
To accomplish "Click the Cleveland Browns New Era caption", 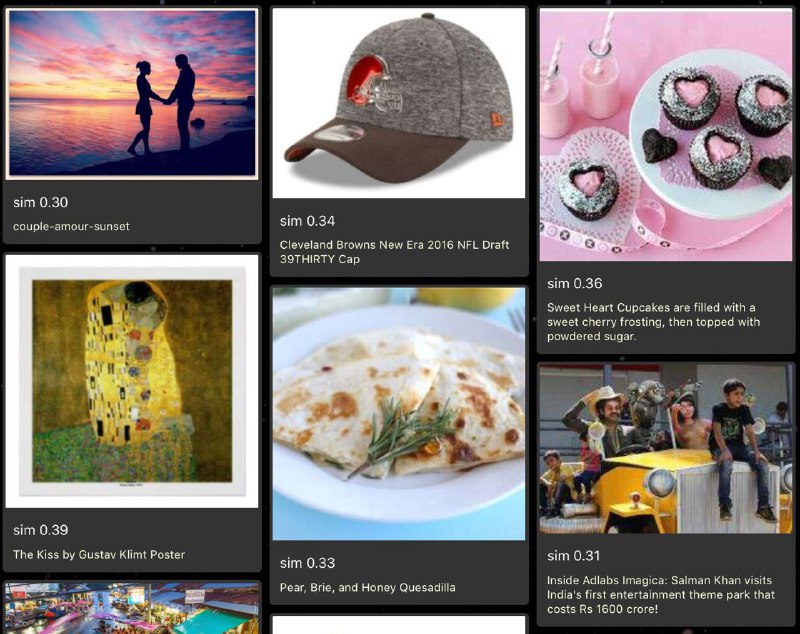I will coord(394,252).
